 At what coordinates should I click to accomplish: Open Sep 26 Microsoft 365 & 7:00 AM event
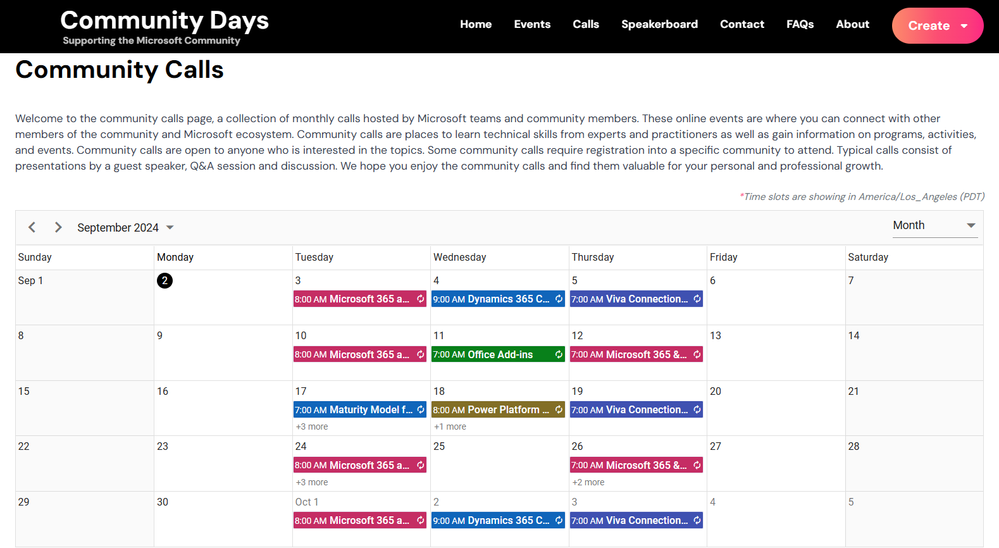click(x=636, y=465)
